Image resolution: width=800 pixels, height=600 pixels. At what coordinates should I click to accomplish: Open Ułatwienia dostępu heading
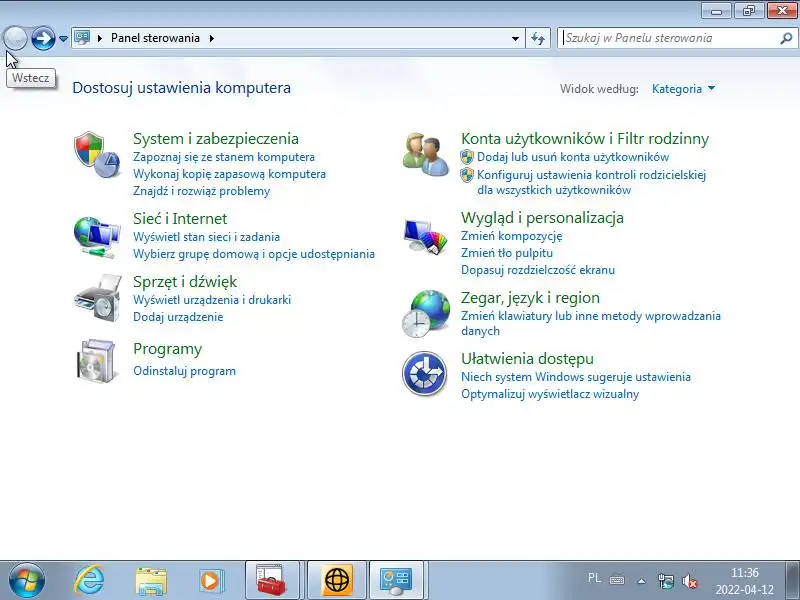point(527,359)
